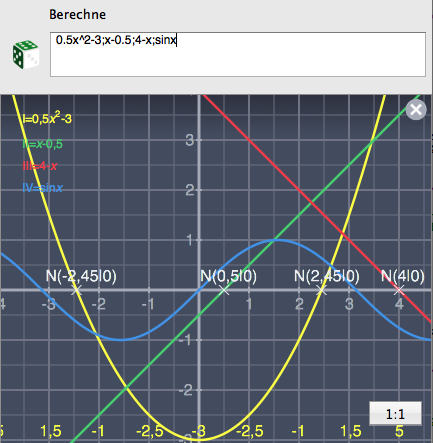Click the 1:1 scale reset button

coord(395,414)
